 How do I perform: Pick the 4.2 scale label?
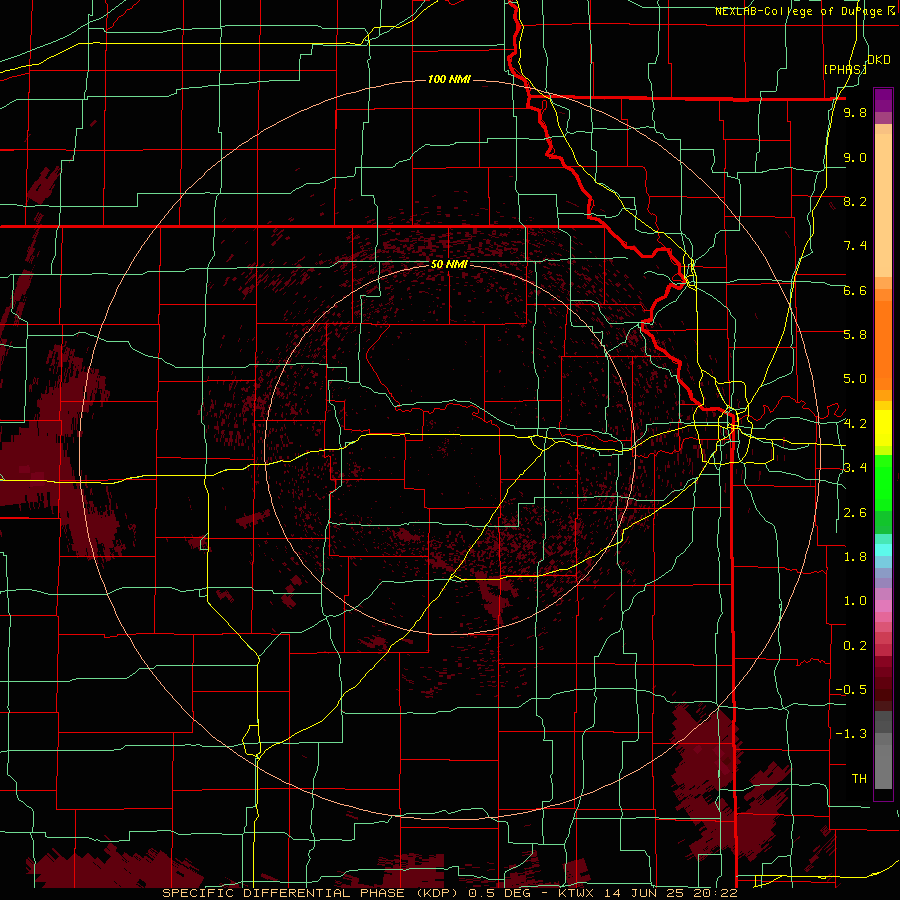pyautogui.click(x=855, y=424)
